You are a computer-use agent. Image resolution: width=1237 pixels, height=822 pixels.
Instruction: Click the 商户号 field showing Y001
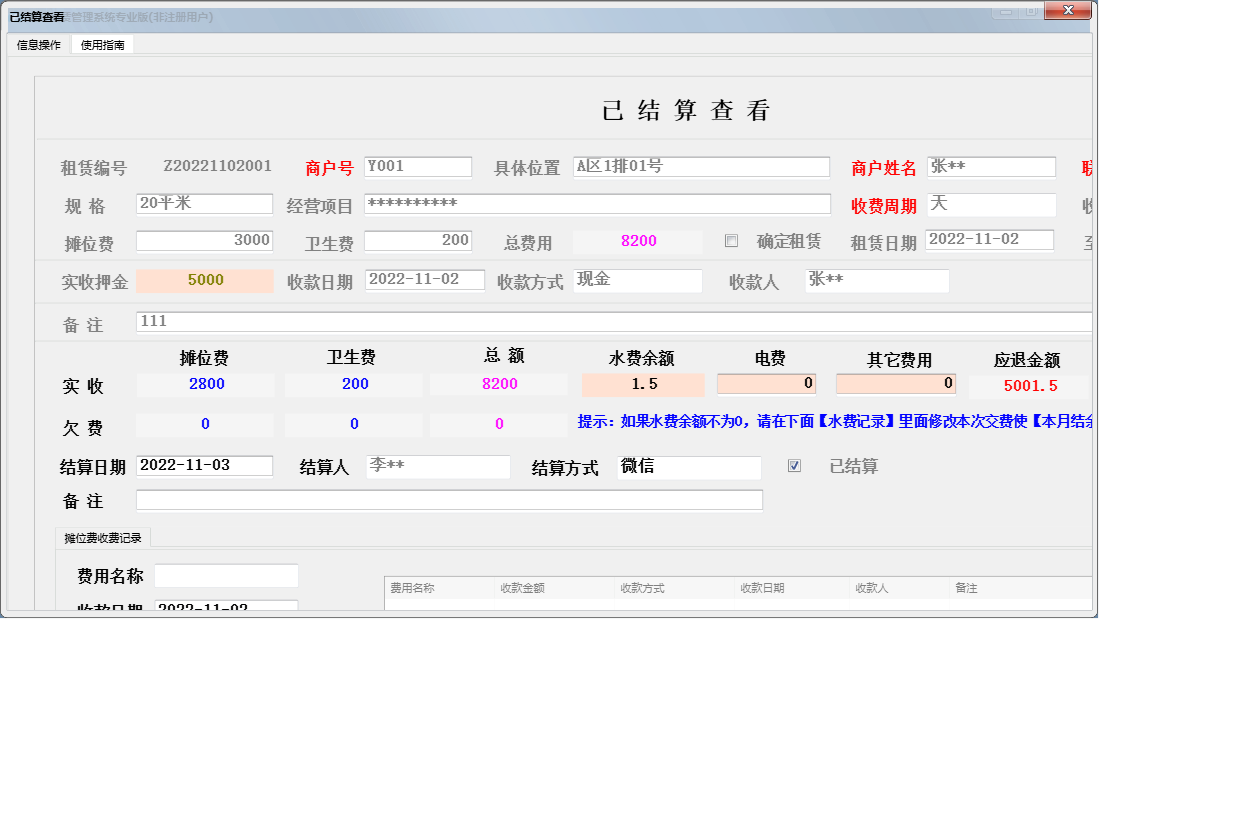tap(417, 167)
